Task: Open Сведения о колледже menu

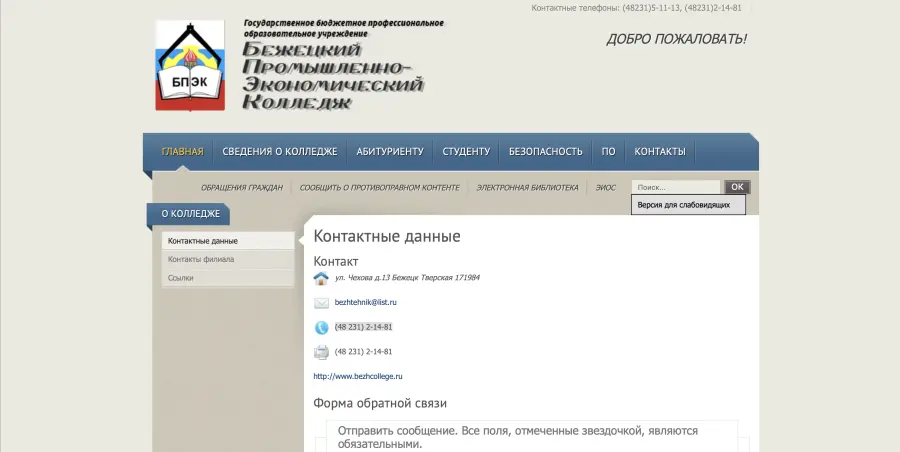Action: click(279, 152)
